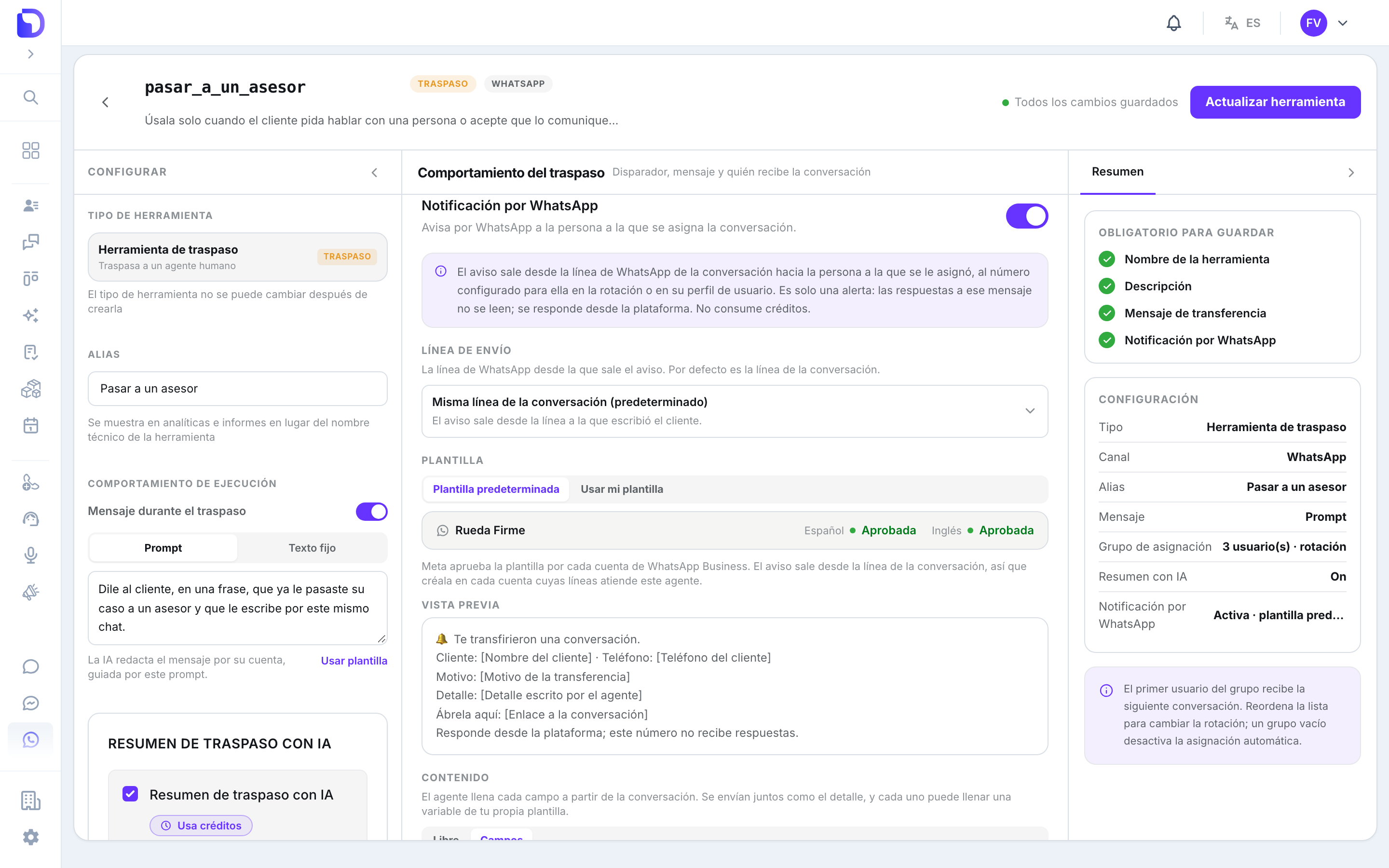Select Plantilla predeterminada tab

pos(496,489)
